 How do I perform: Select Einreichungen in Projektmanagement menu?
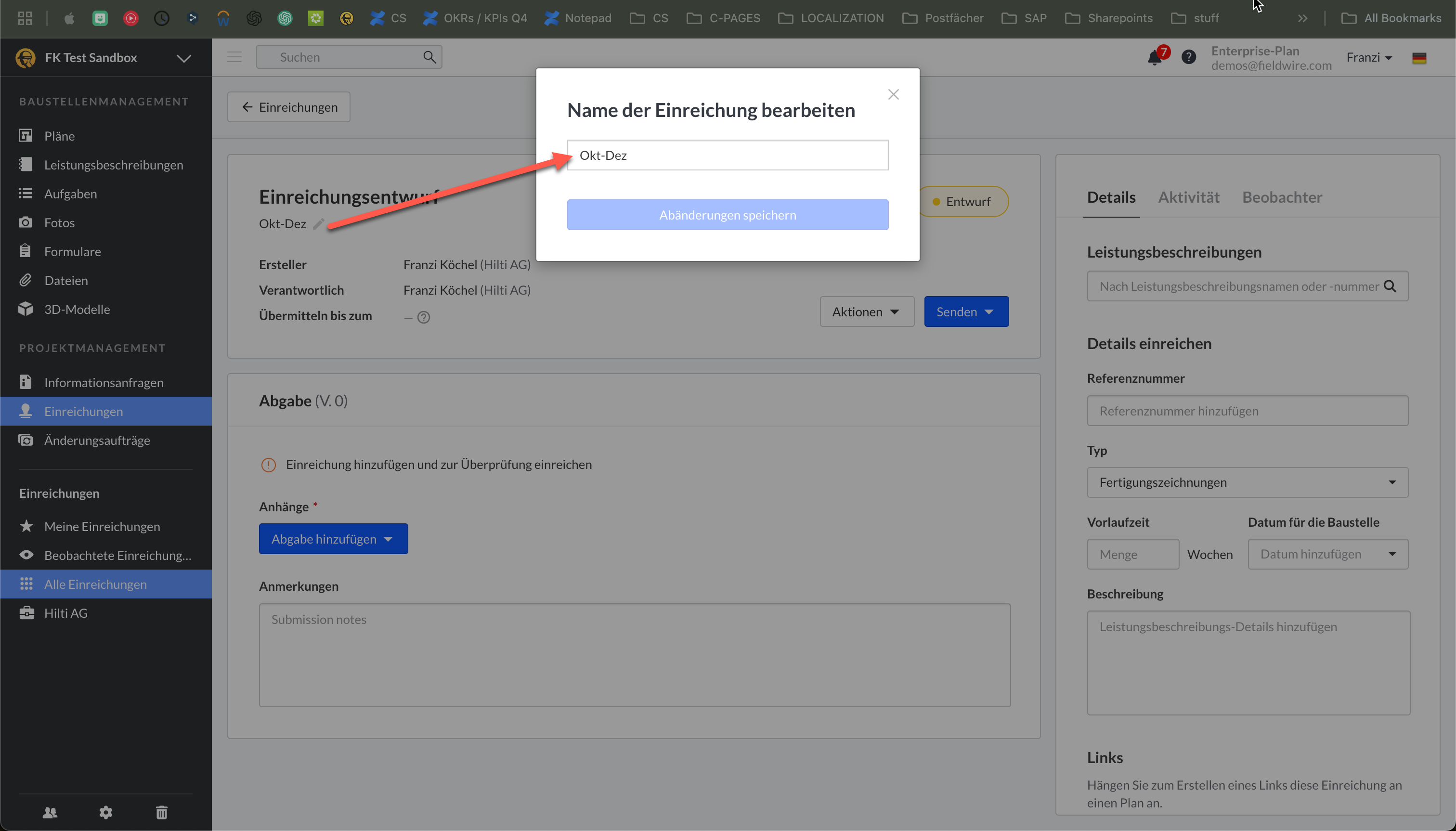(105, 411)
